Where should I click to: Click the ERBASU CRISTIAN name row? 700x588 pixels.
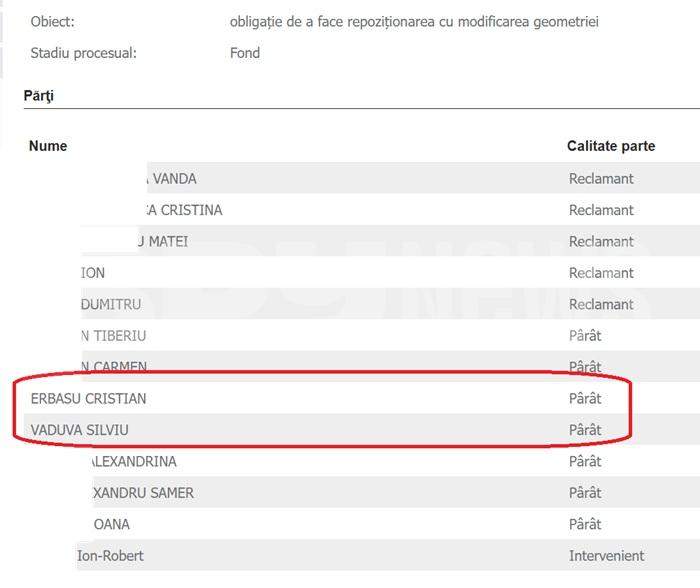point(89,399)
